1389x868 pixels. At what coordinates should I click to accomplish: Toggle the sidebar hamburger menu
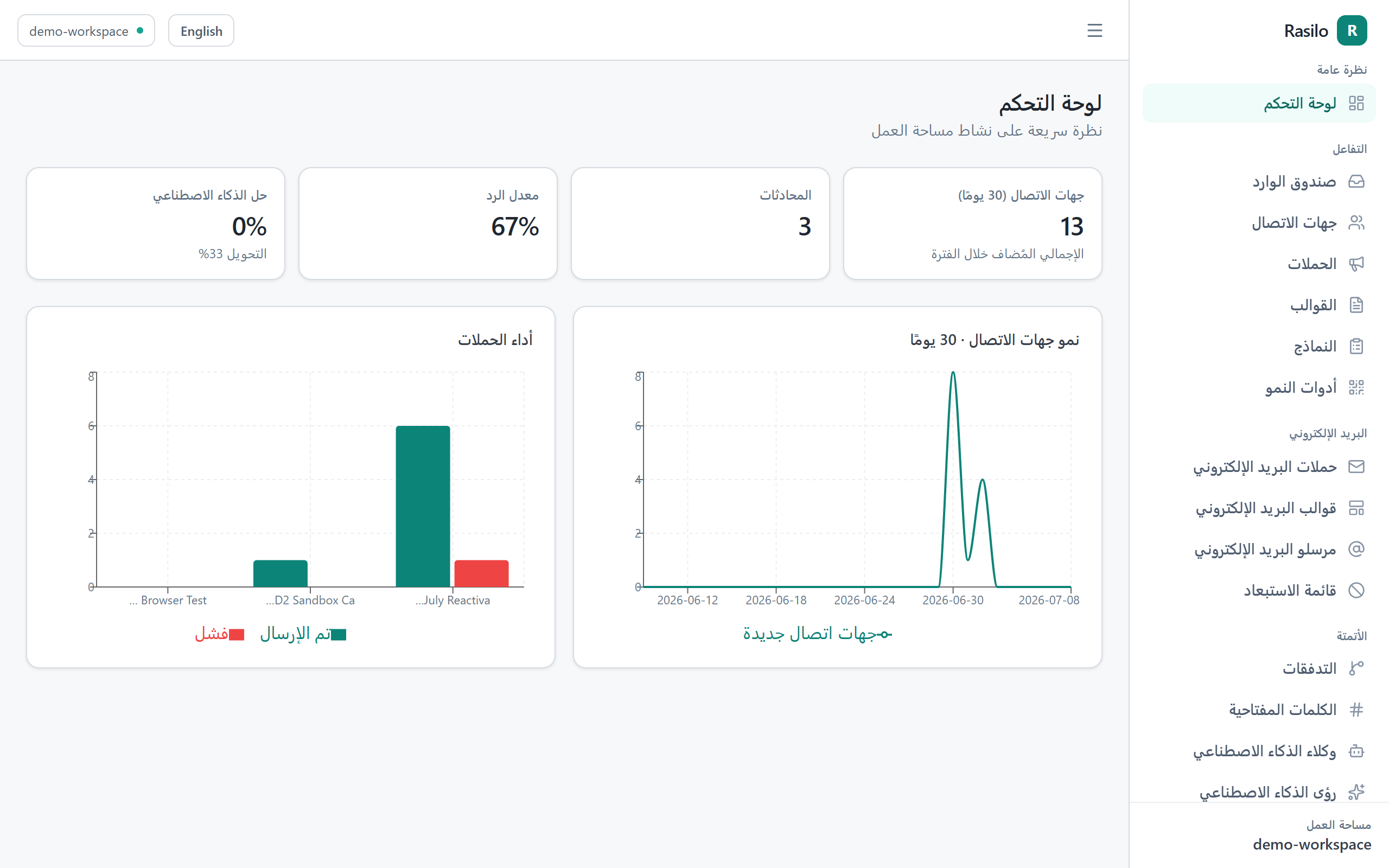pos(1094,30)
